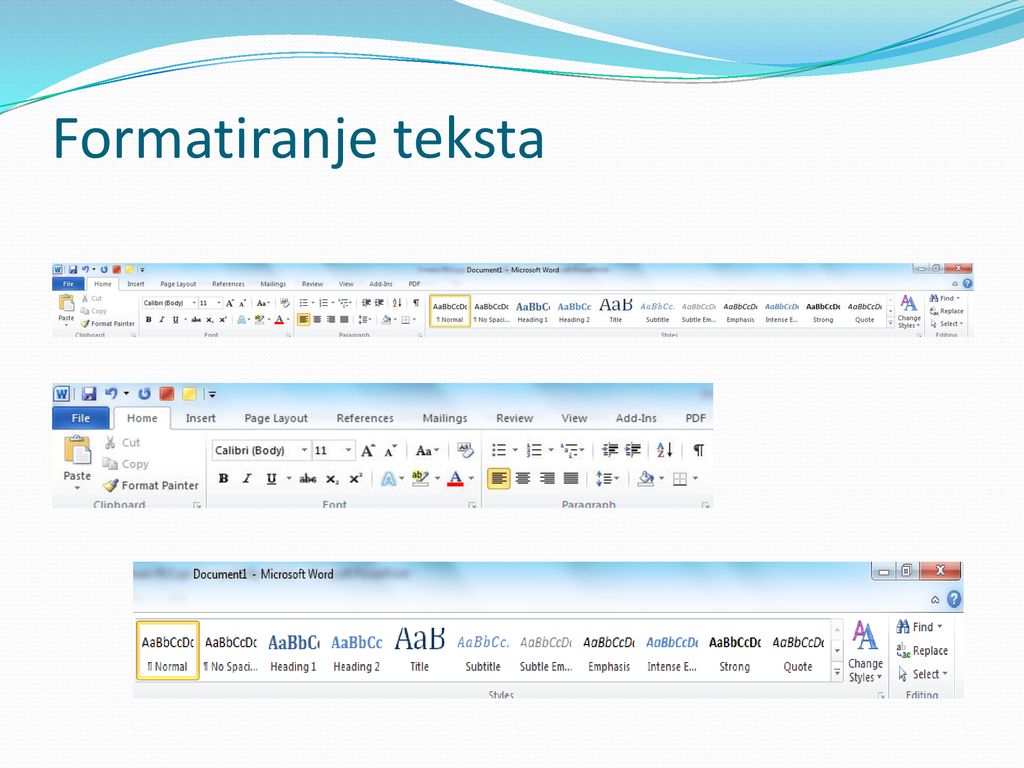Click the Numbering list icon in the enlarged ribbon
This screenshot has height=768, width=1024.
click(534, 450)
